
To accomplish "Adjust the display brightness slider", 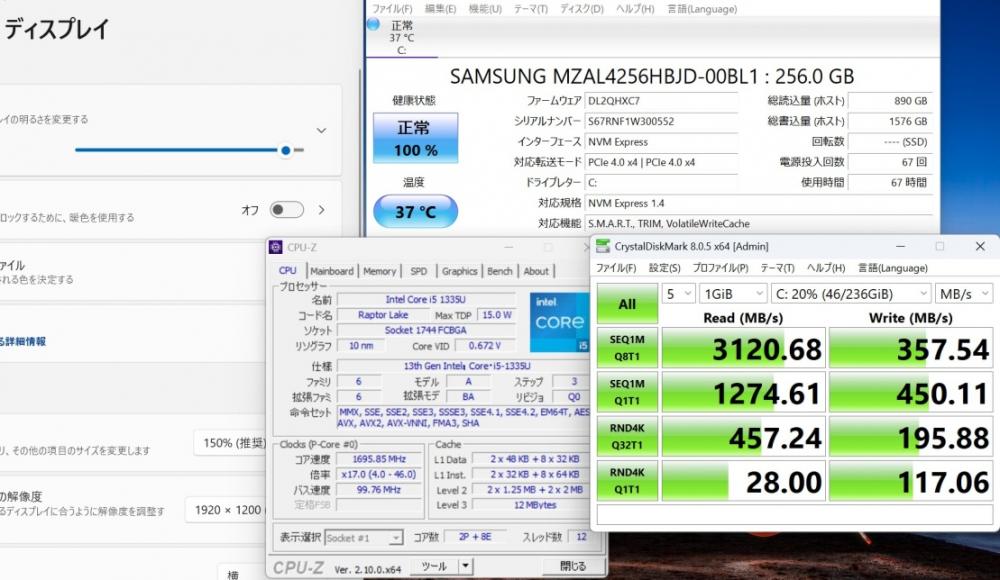I will point(189,150).
